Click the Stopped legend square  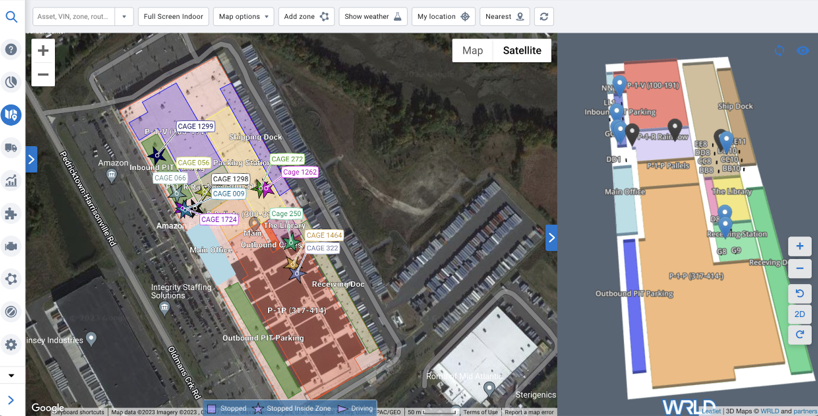click(x=211, y=409)
